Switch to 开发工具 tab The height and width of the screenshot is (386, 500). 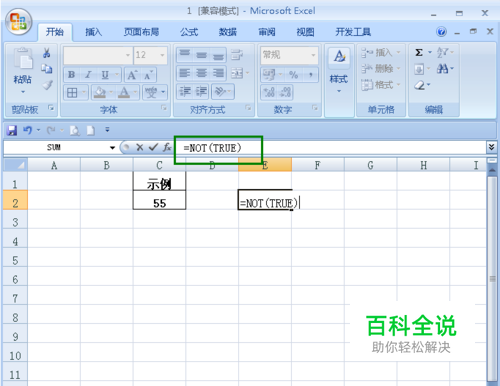coord(353,32)
